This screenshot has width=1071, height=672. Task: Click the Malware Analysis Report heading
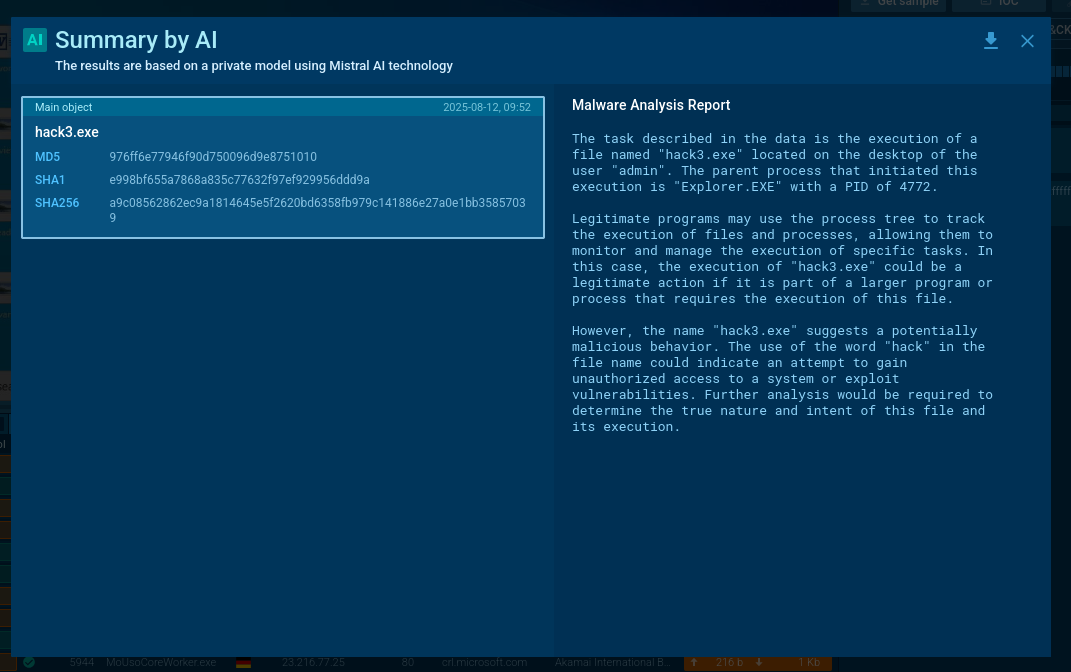tap(651, 105)
